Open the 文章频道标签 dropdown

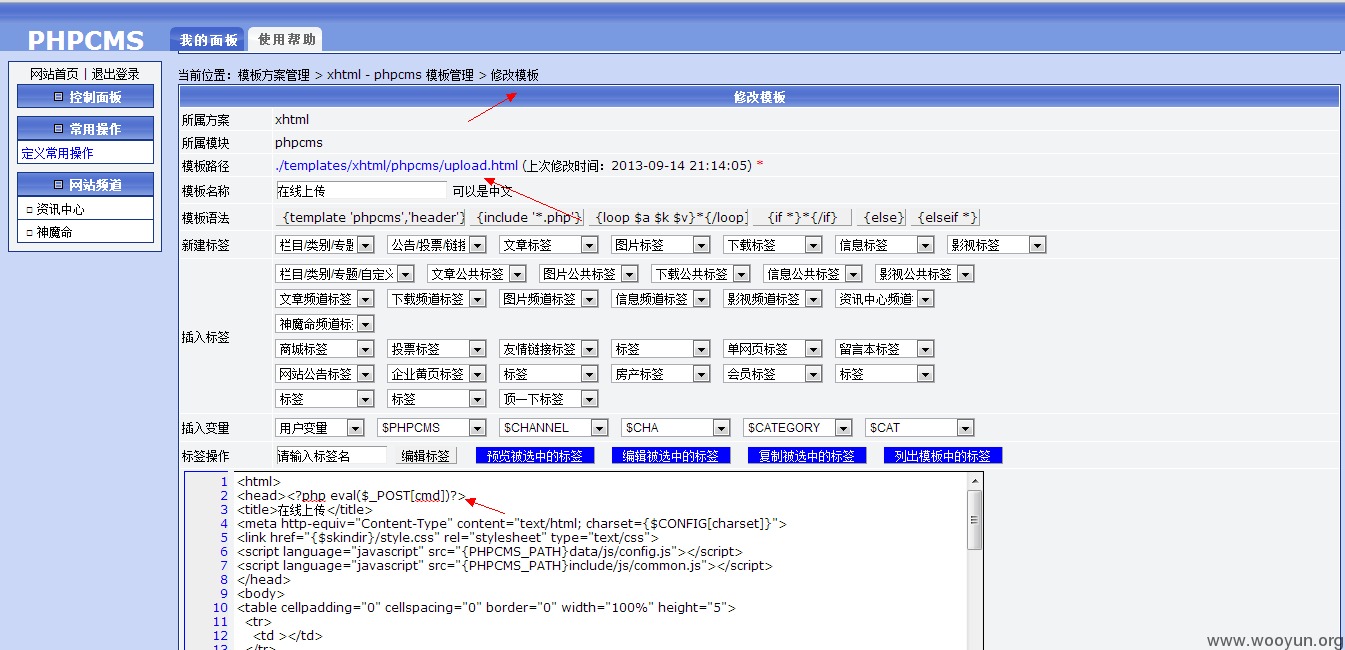point(325,299)
